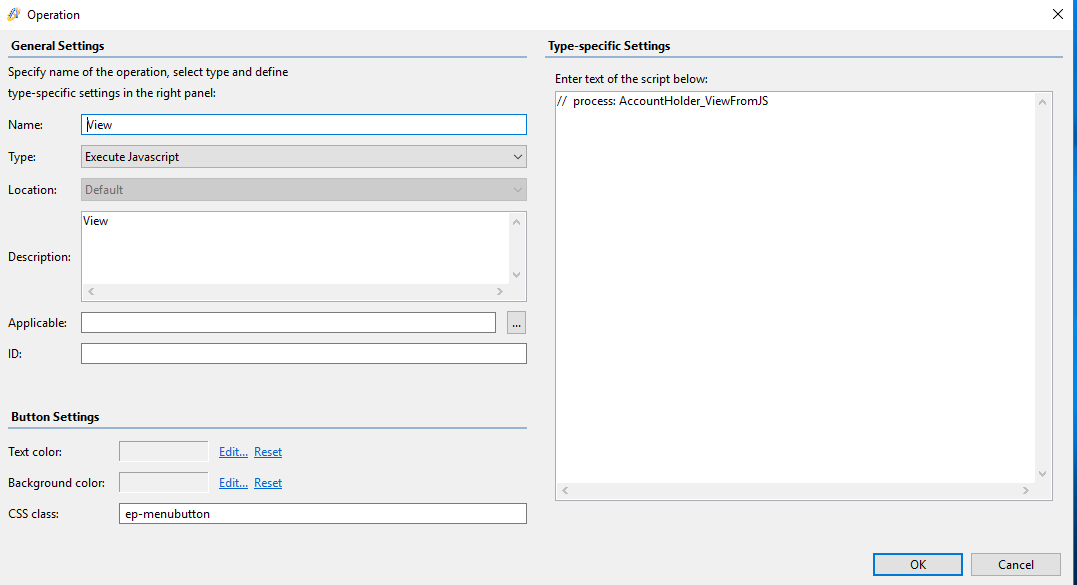Click the Type-specific Settings heading
This screenshot has width=1077, height=585.
click(609, 46)
